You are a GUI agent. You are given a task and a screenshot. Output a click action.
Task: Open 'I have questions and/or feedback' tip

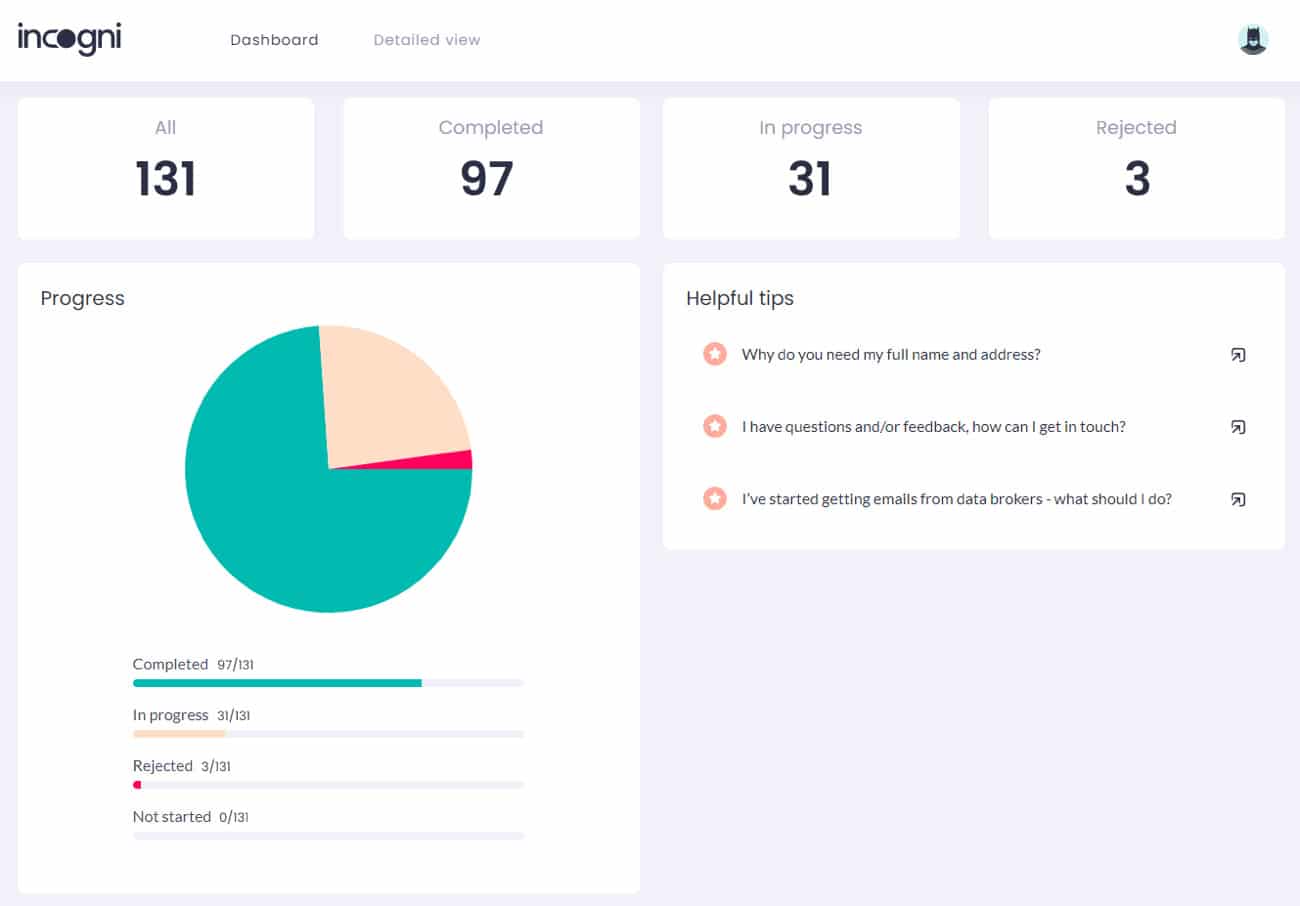[x=933, y=427]
